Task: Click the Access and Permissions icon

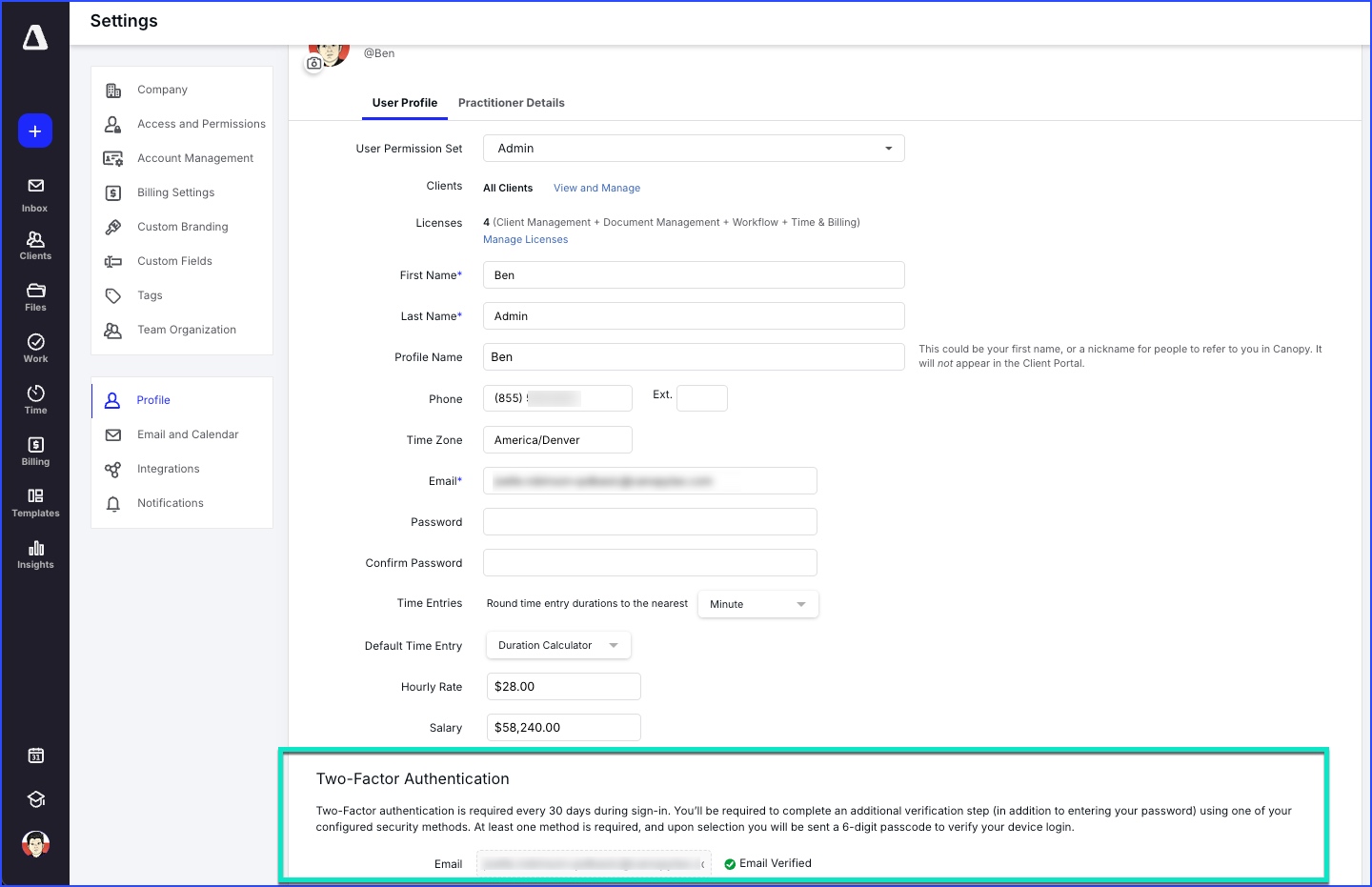Action: (x=113, y=125)
